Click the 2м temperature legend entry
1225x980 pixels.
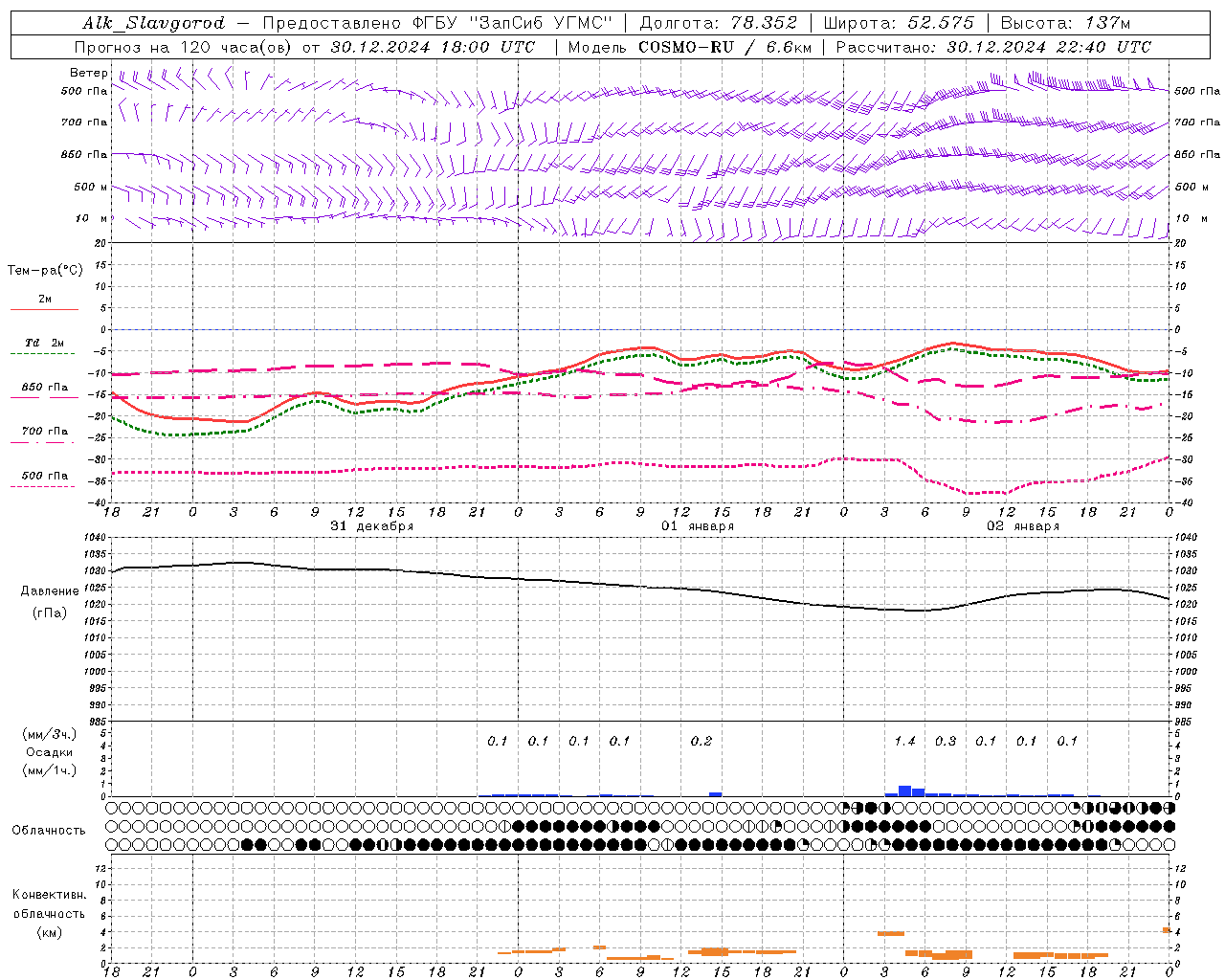45,300
